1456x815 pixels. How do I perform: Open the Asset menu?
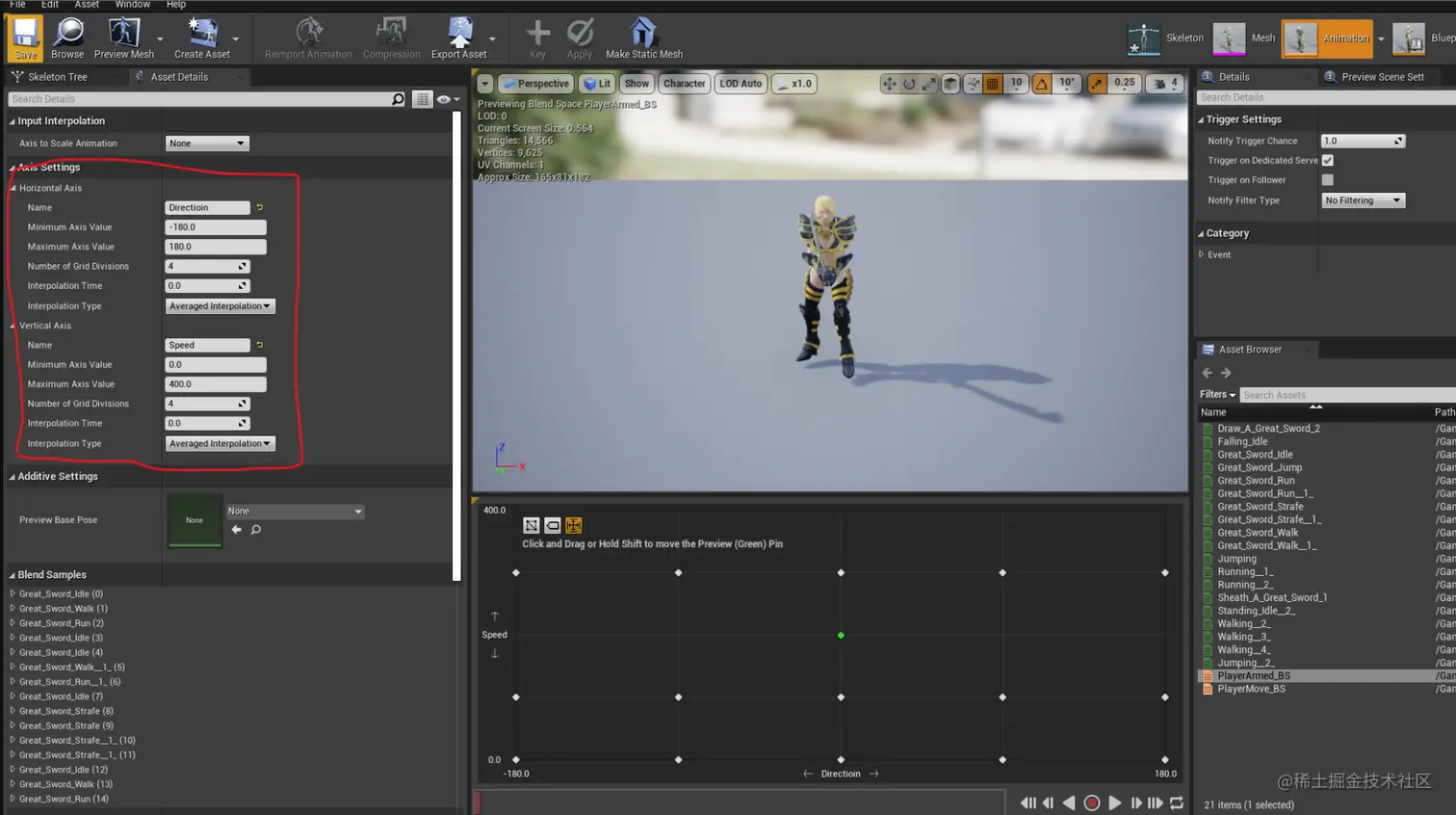tap(87, 5)
